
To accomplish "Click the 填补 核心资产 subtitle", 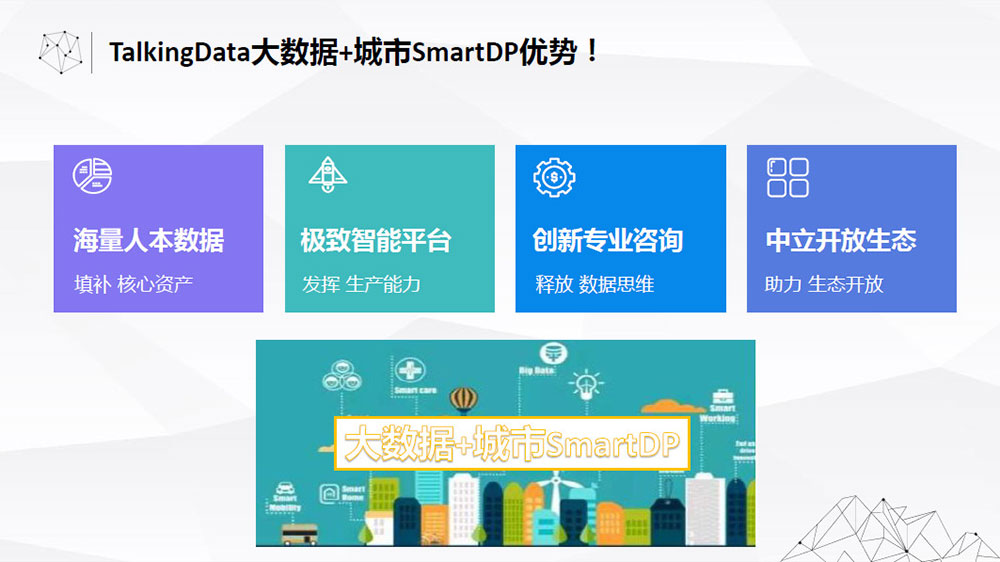I will click(133, 284).
